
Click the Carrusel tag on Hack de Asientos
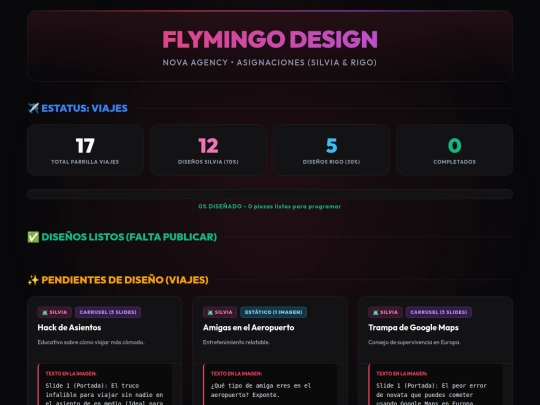(x=108, y=312)
